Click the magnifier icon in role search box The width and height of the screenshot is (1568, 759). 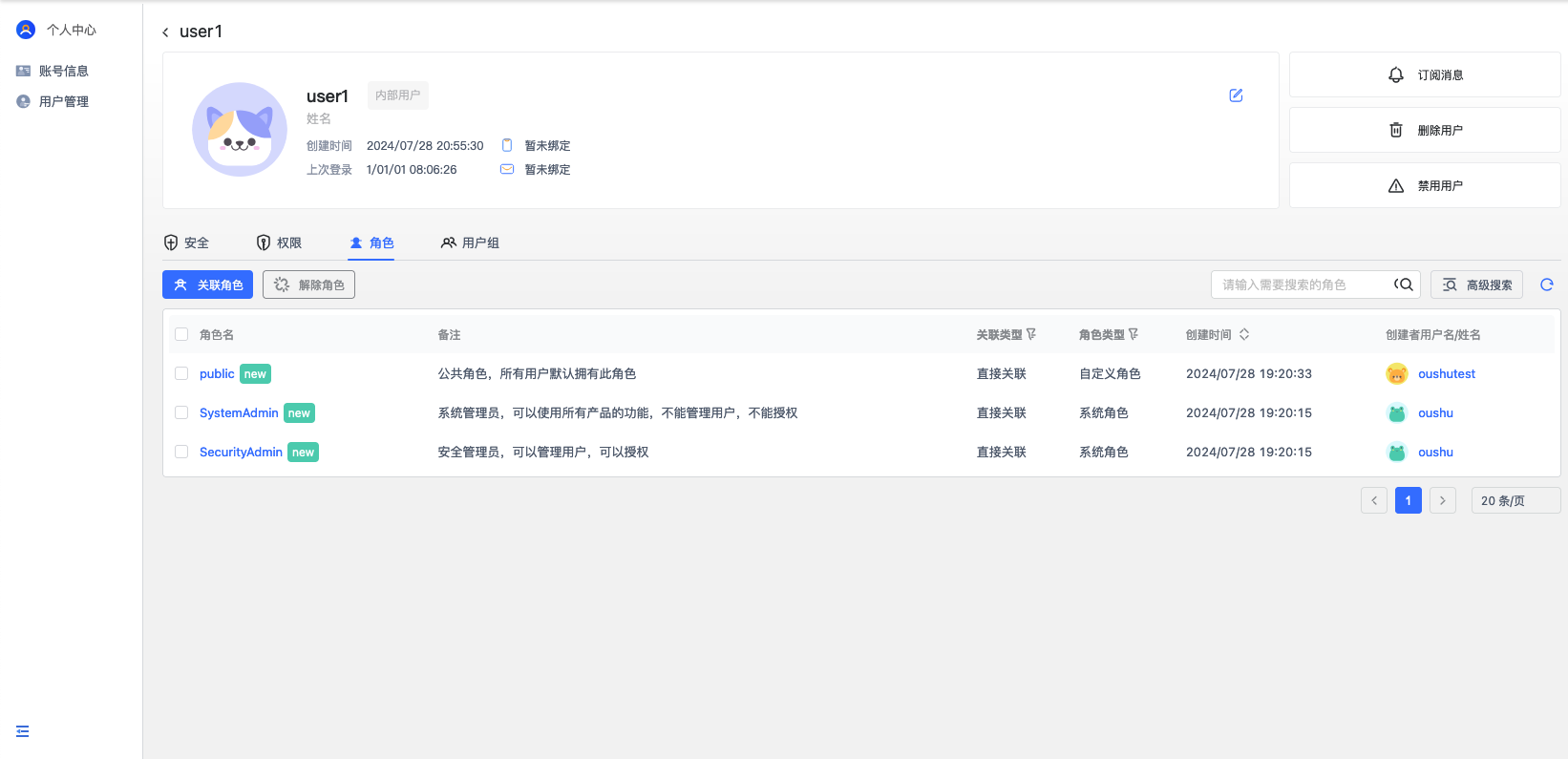1404,285
